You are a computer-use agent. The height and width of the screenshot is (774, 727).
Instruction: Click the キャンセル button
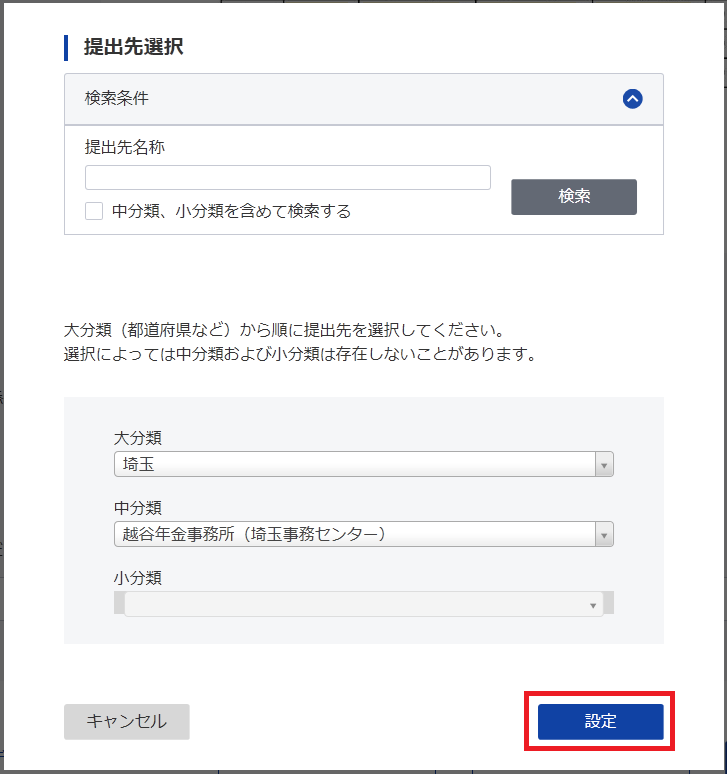(127, 722)
